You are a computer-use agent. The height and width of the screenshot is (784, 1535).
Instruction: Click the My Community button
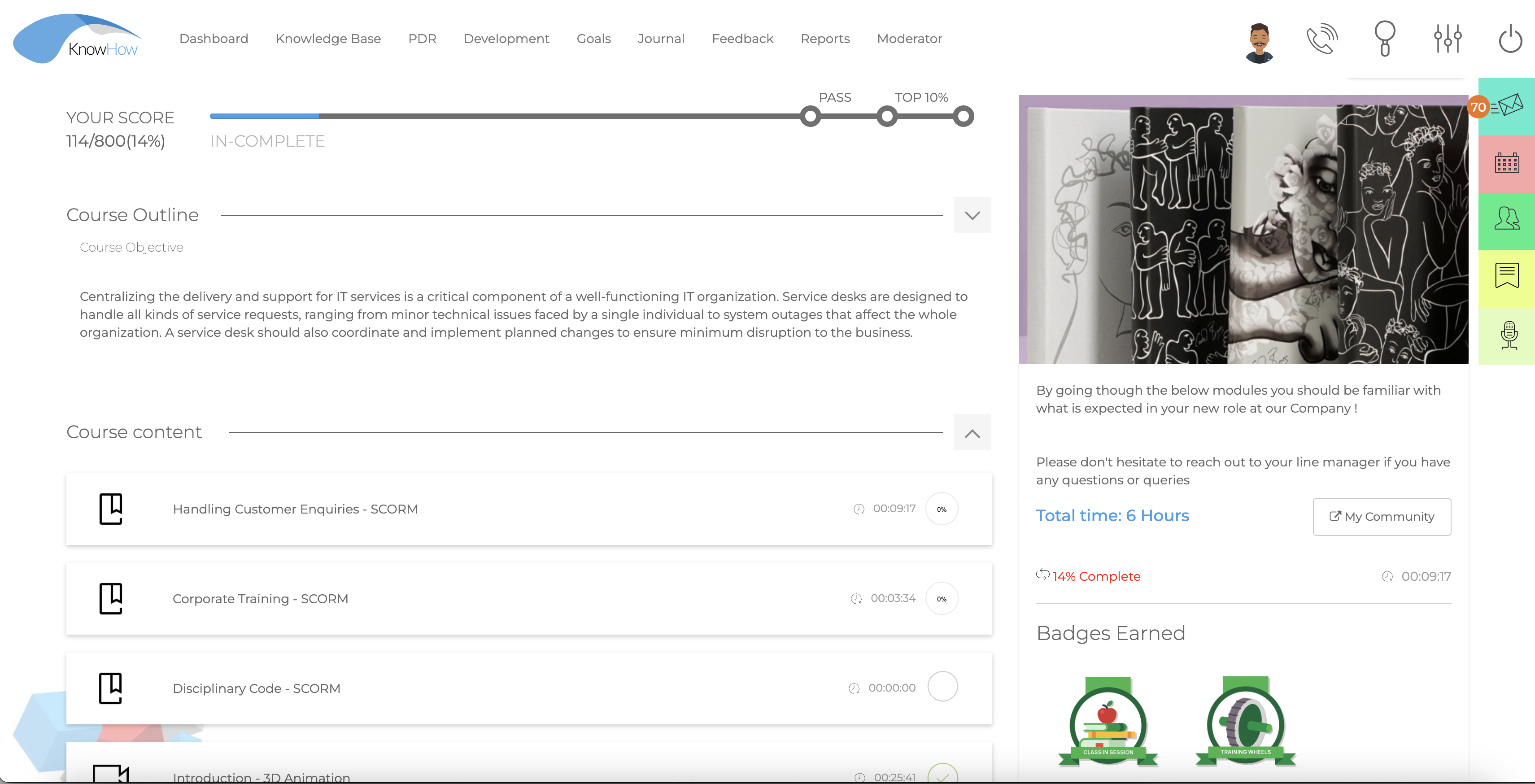pyautogui.click(x=1382, y=517)
